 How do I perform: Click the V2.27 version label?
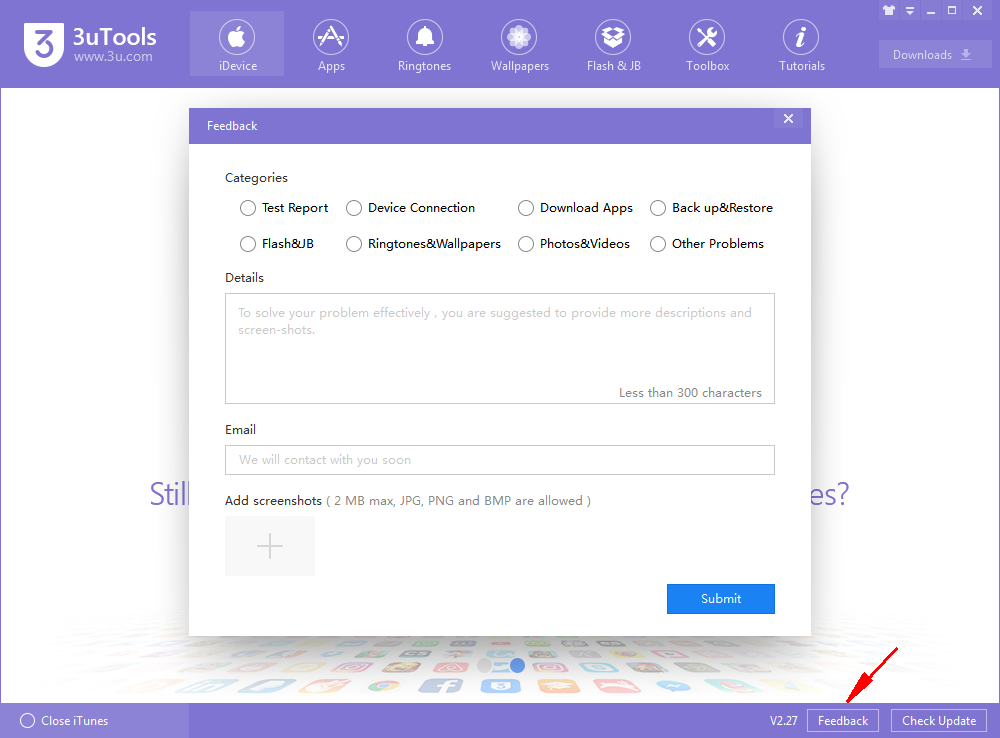pos(783,721)
